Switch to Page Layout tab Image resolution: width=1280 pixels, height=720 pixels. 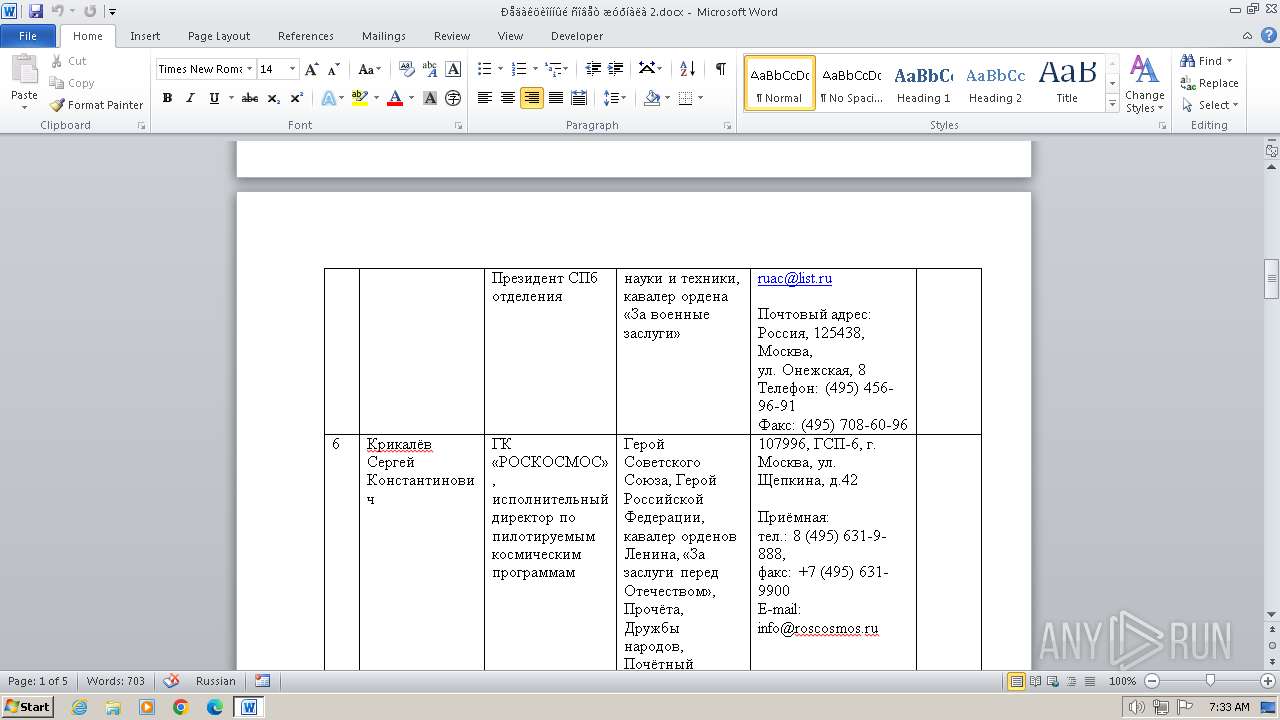[219, 36]
